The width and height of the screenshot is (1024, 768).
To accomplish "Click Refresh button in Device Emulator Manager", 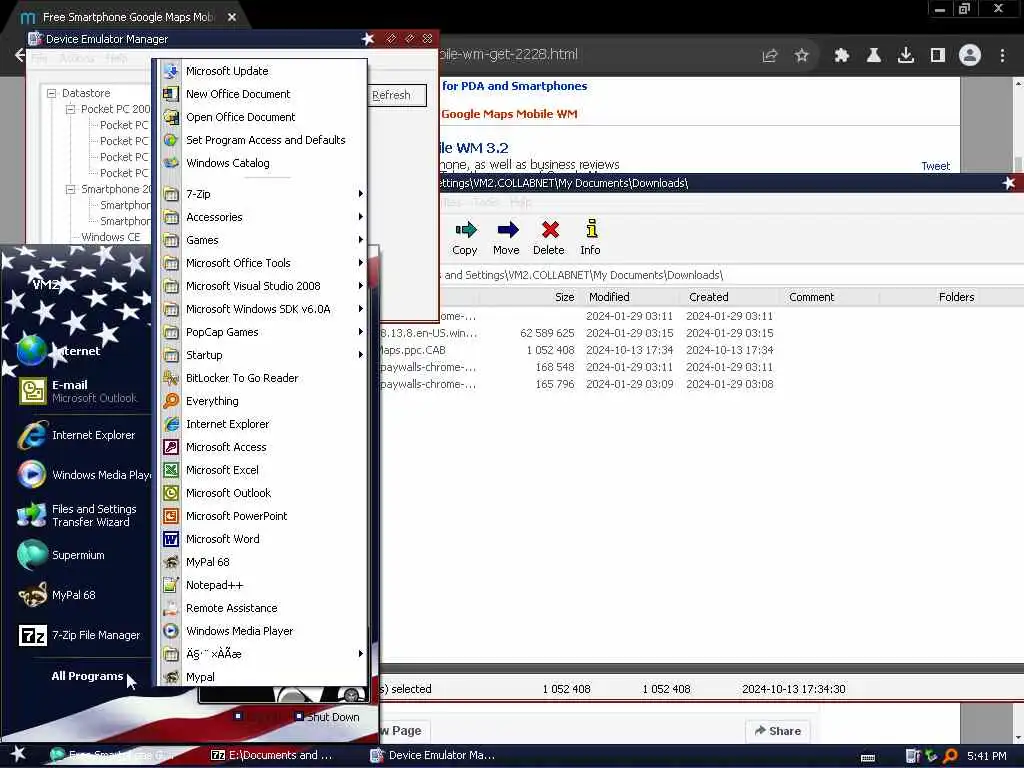I will (397, 95).
